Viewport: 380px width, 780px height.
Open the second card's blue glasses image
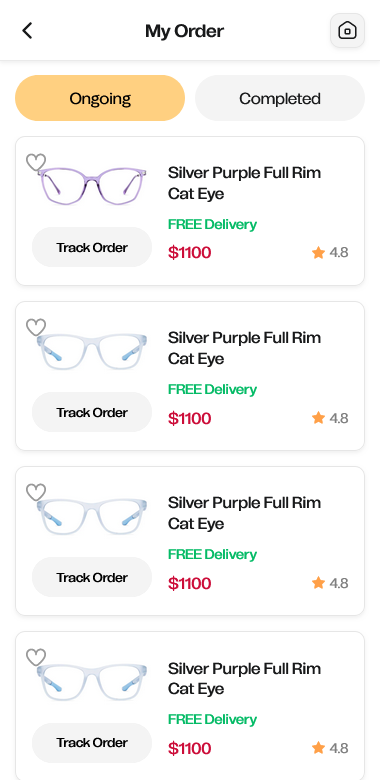pos(92,351)
